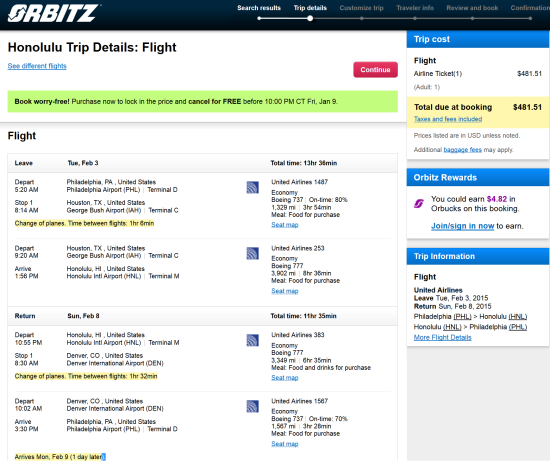Click the Customize trip progress step

click(x=361, y=8)
